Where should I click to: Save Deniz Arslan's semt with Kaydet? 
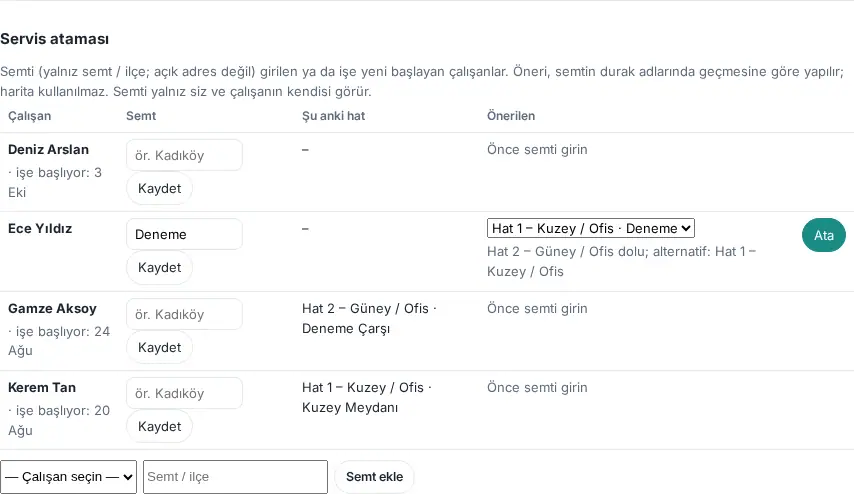[159, 188]
